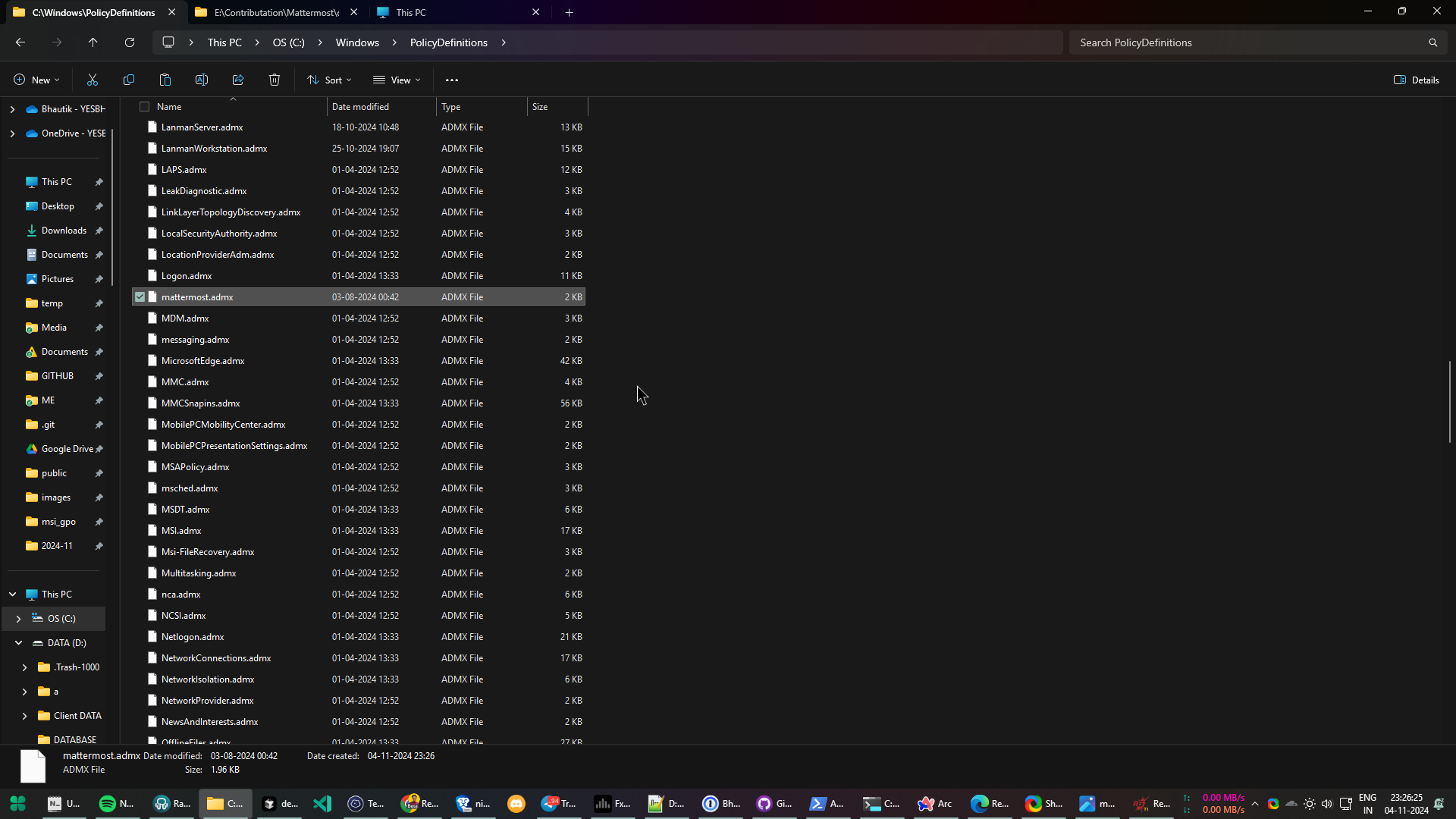The height and width of the screenshot is (819, 1456).
Task: Toggle the Details pane
Action: 1417,80
